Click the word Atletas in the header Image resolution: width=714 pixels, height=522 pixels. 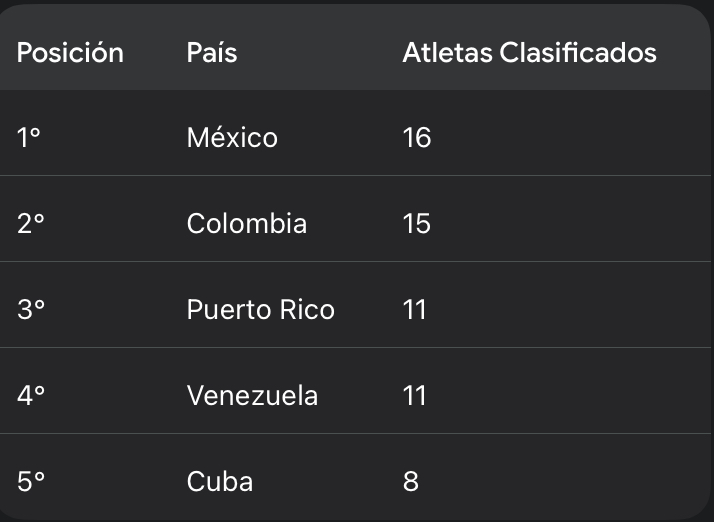coord(447,52)
